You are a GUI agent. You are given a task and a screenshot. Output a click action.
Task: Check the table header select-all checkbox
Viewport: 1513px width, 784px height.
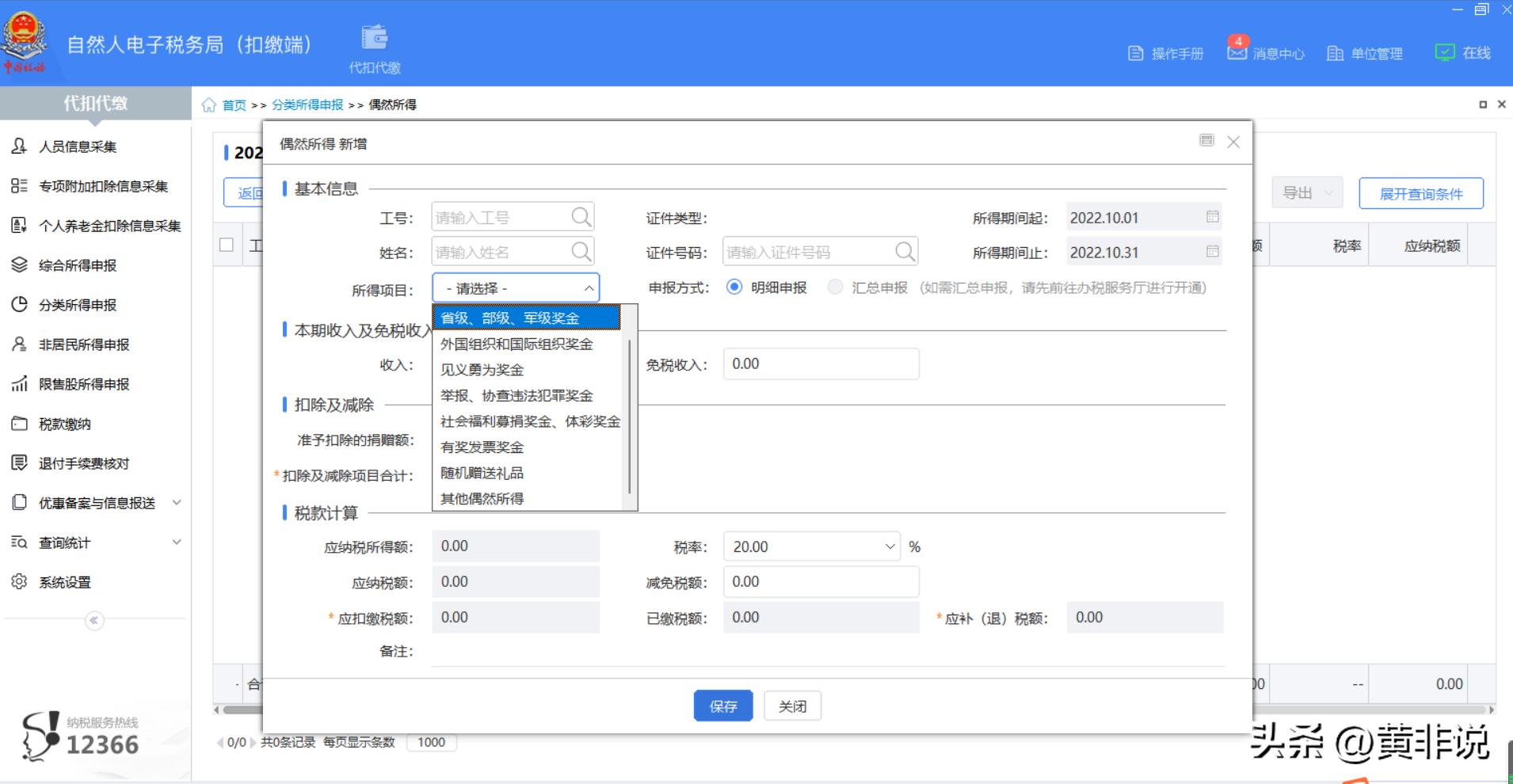point(227,245)
